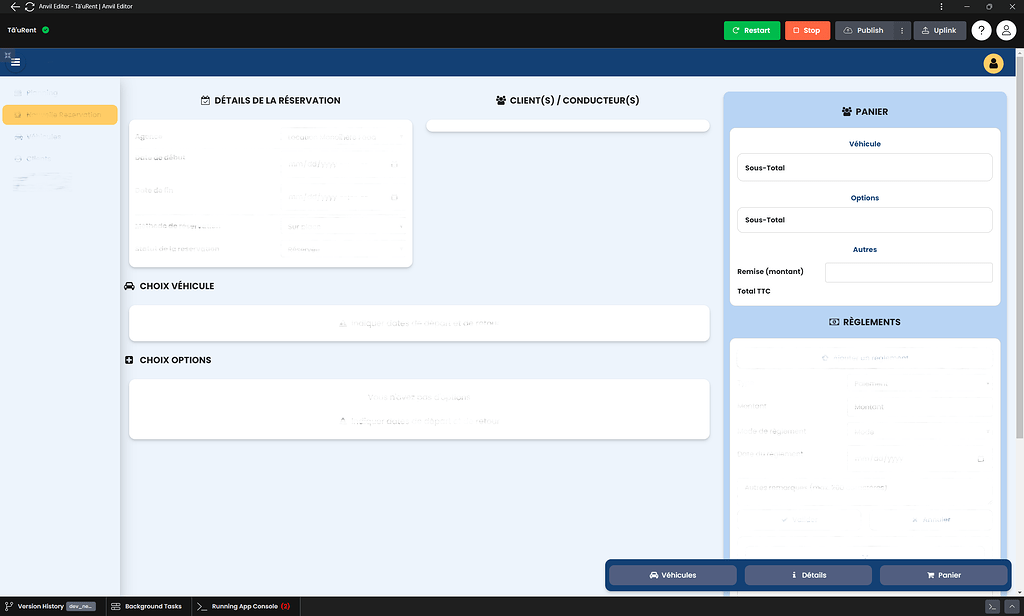
Task: Click the back arrow in the title bar
Action: [14, 6]
